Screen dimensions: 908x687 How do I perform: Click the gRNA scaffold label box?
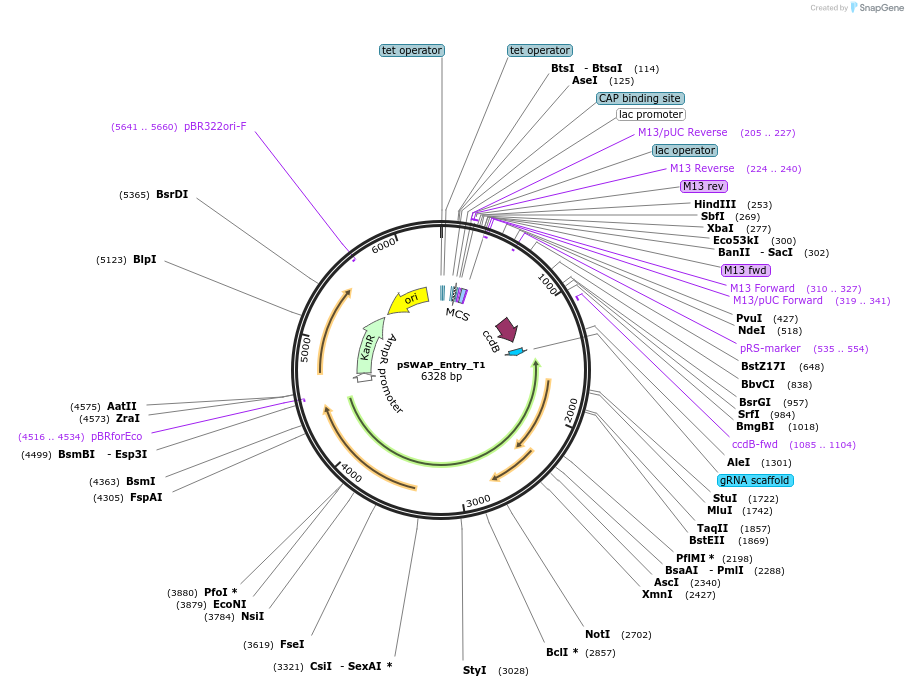755,480
